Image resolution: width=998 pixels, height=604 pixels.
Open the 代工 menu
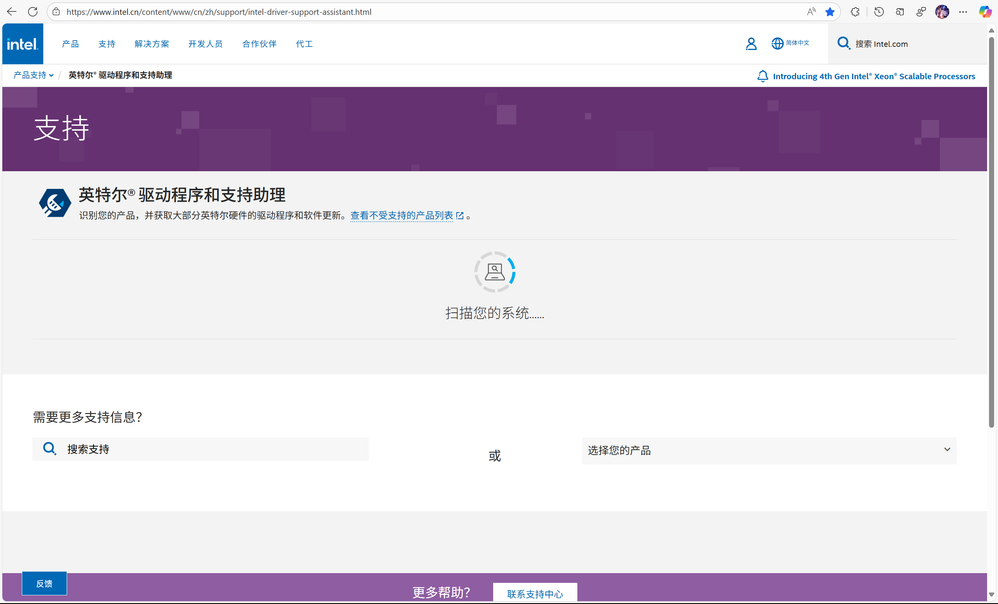point(304,44)
